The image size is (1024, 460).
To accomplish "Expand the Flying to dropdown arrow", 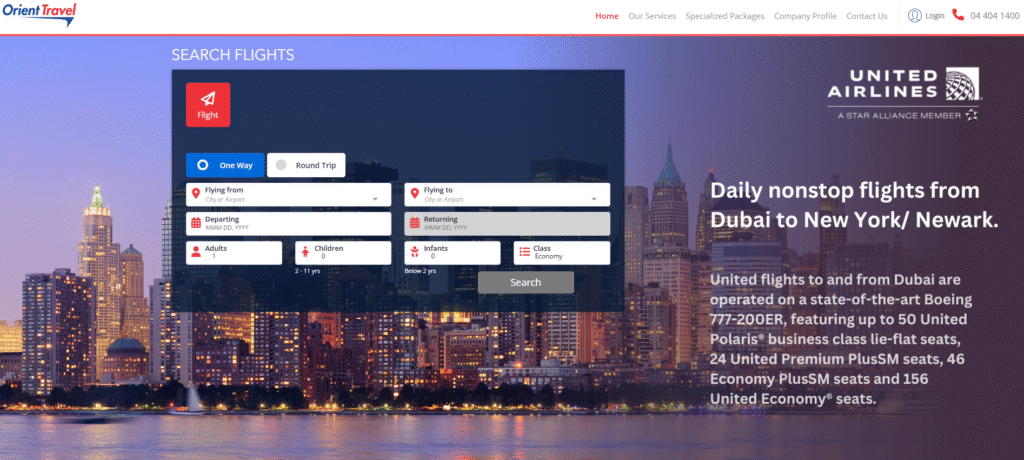I will pos(594,199).
